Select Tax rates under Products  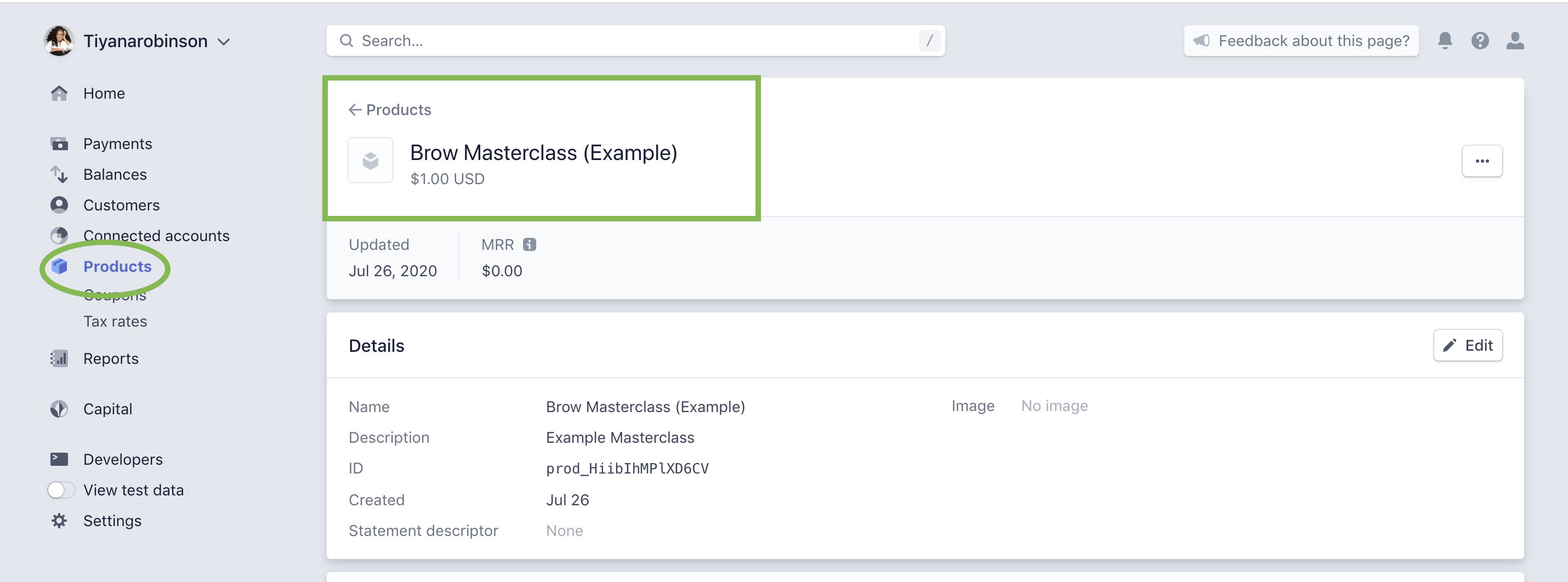click(115, 321)
